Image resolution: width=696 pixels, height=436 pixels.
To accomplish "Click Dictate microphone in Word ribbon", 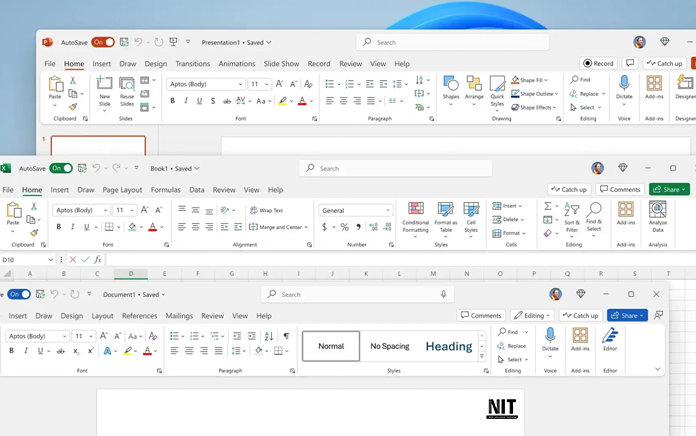I will click(x=550, y=334).
